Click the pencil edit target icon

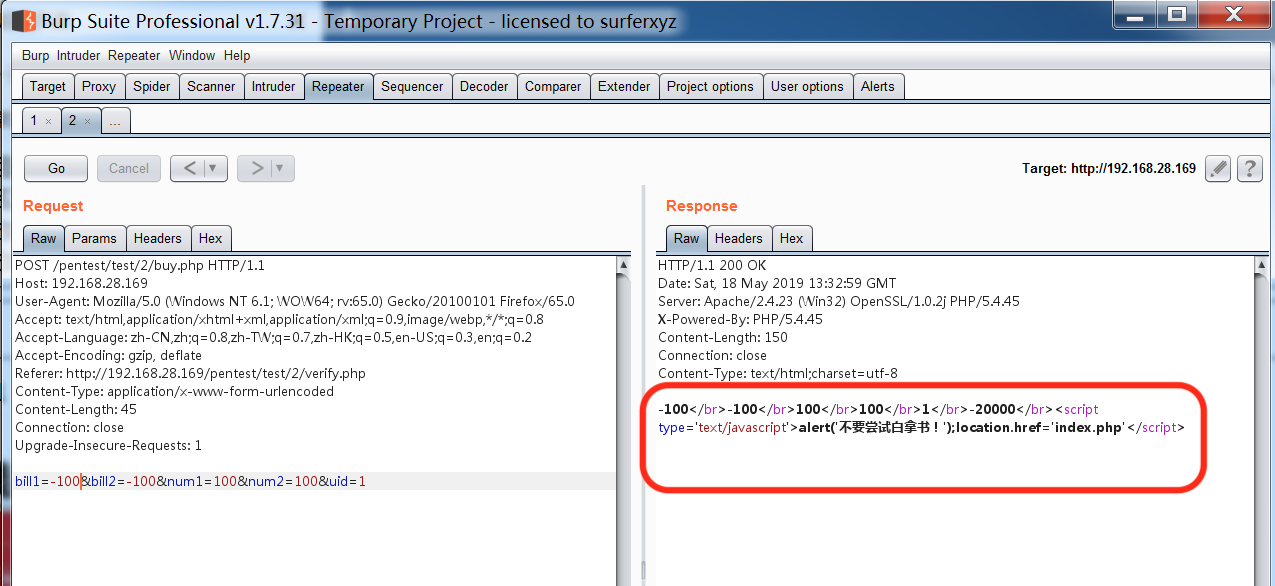click(x=1217, y=168)
